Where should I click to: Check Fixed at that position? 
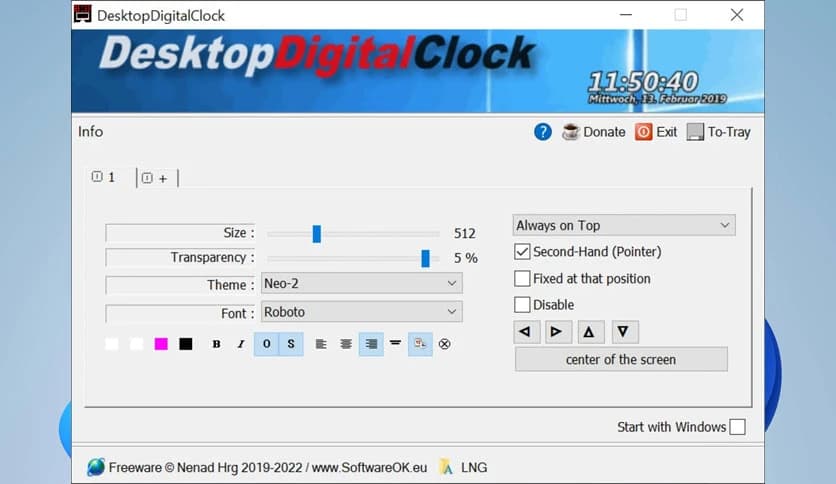coord(522,278)
